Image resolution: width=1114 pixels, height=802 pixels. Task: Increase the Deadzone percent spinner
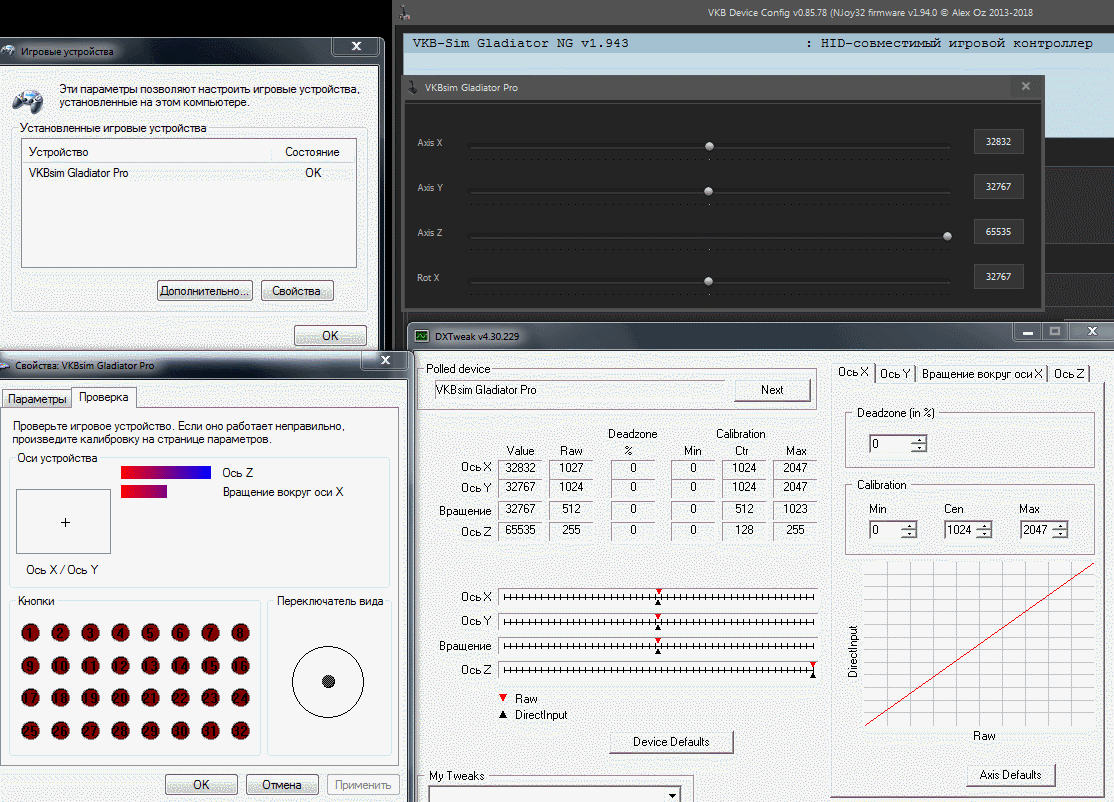tap(918, 439)
